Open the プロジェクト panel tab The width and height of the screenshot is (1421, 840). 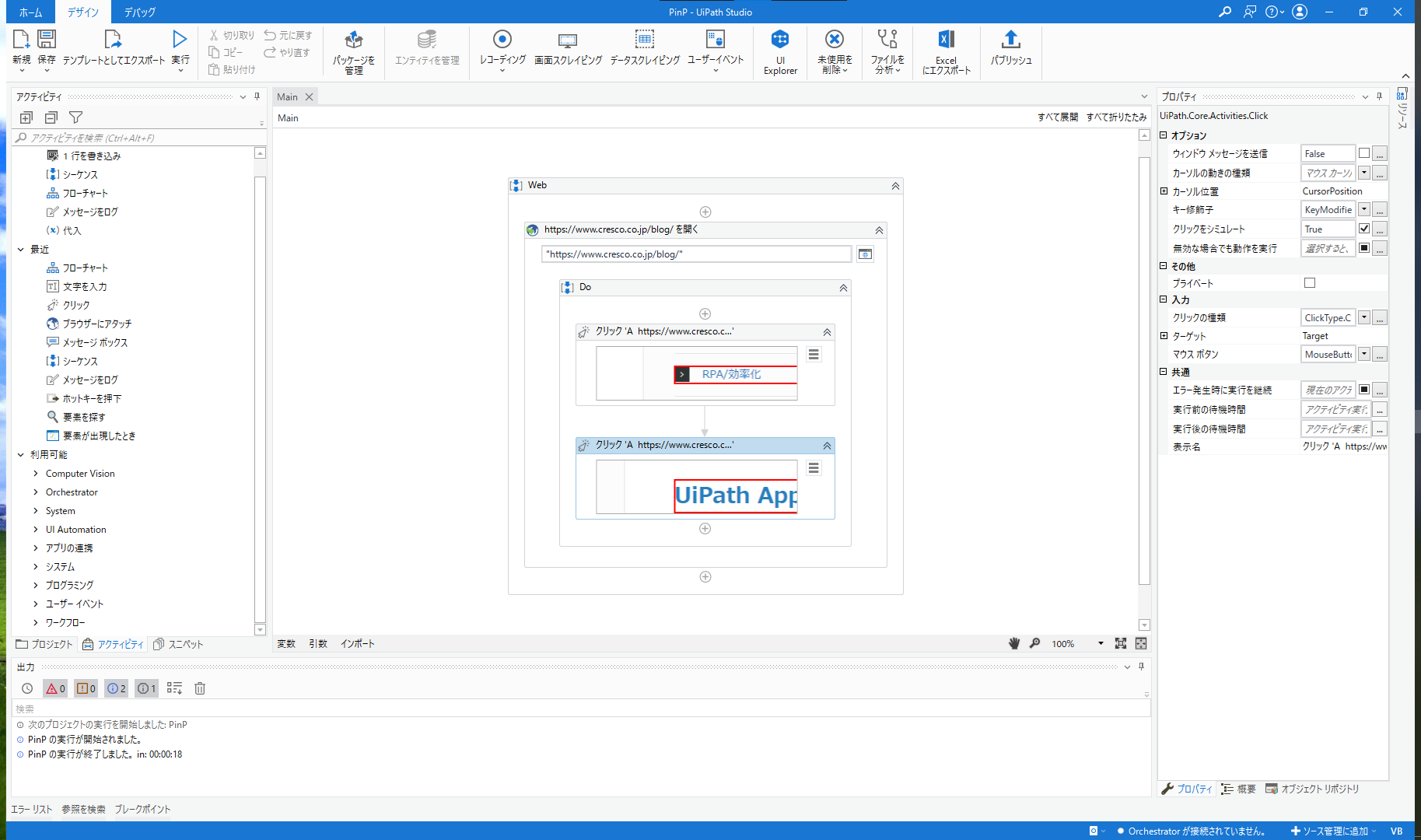[x=44, y=644]
